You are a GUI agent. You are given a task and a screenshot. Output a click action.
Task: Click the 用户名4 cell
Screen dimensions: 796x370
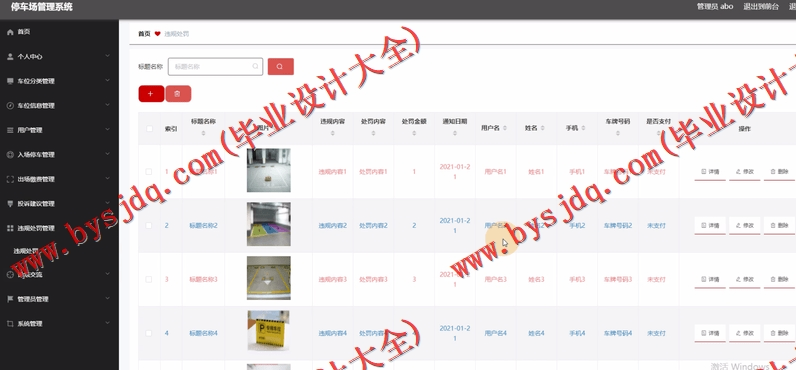pyautogui.click(x=495, y=333)
